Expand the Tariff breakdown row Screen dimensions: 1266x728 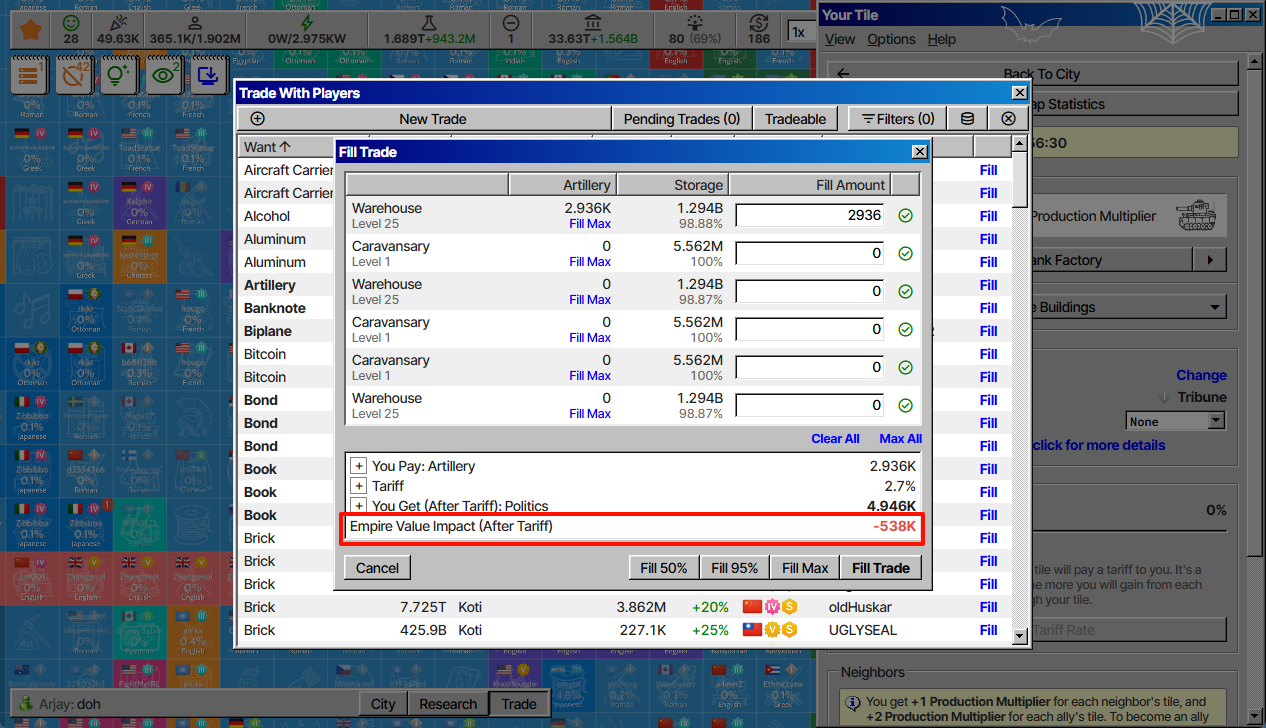pos(359,486)
